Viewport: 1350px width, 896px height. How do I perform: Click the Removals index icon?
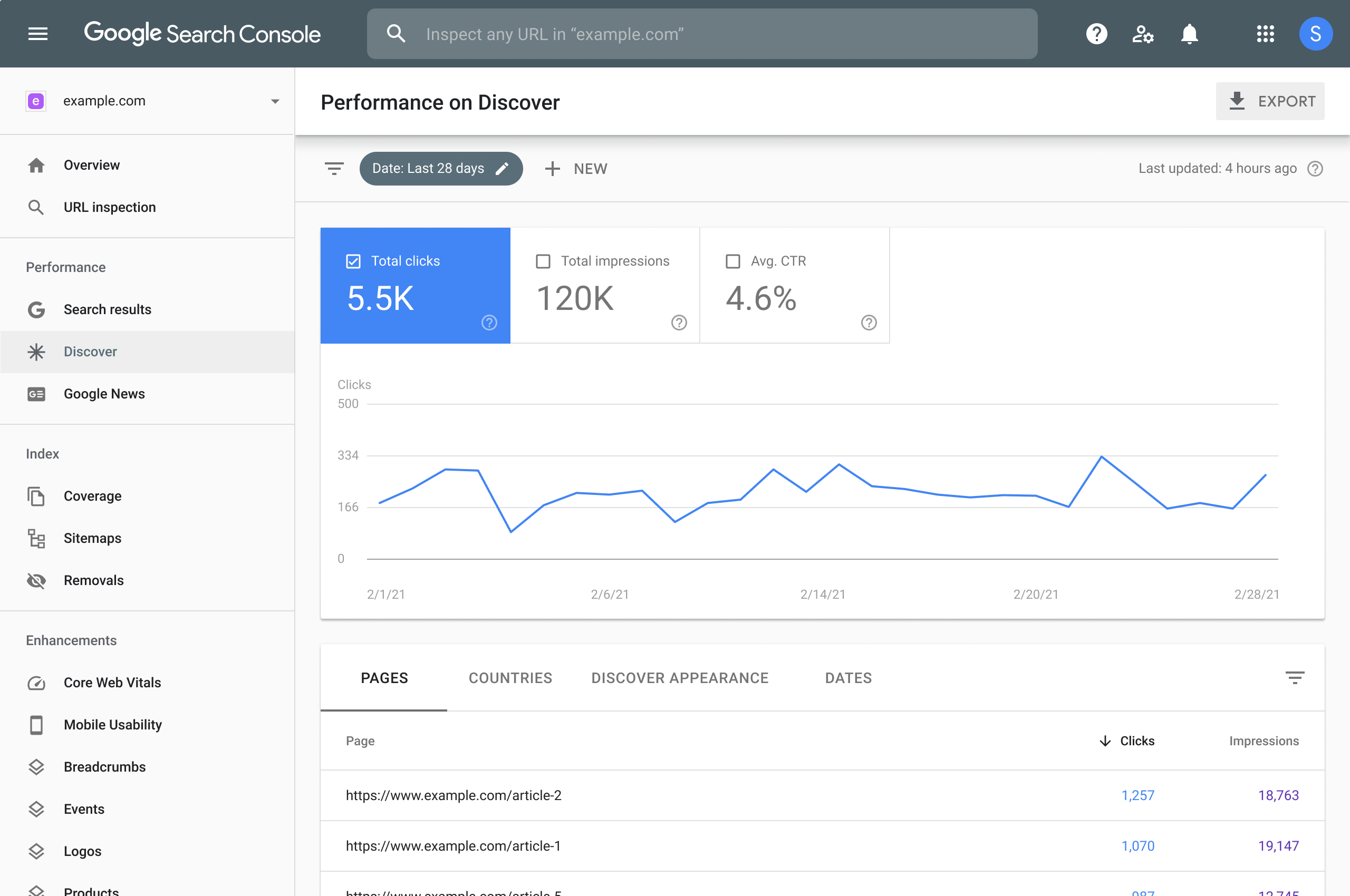click(x=36, y=580)
